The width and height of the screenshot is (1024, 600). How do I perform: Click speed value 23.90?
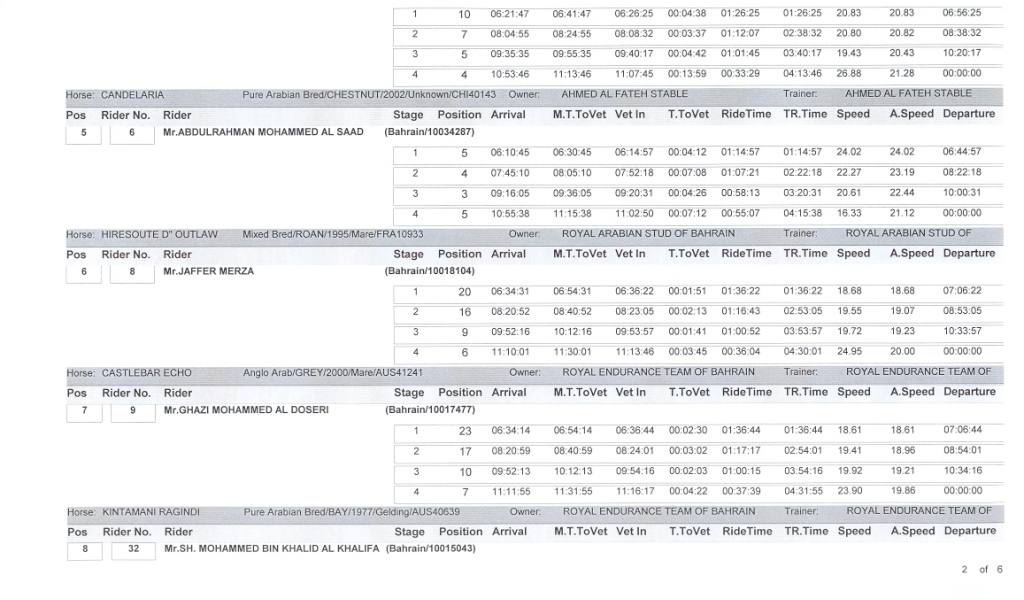[850, 491]
